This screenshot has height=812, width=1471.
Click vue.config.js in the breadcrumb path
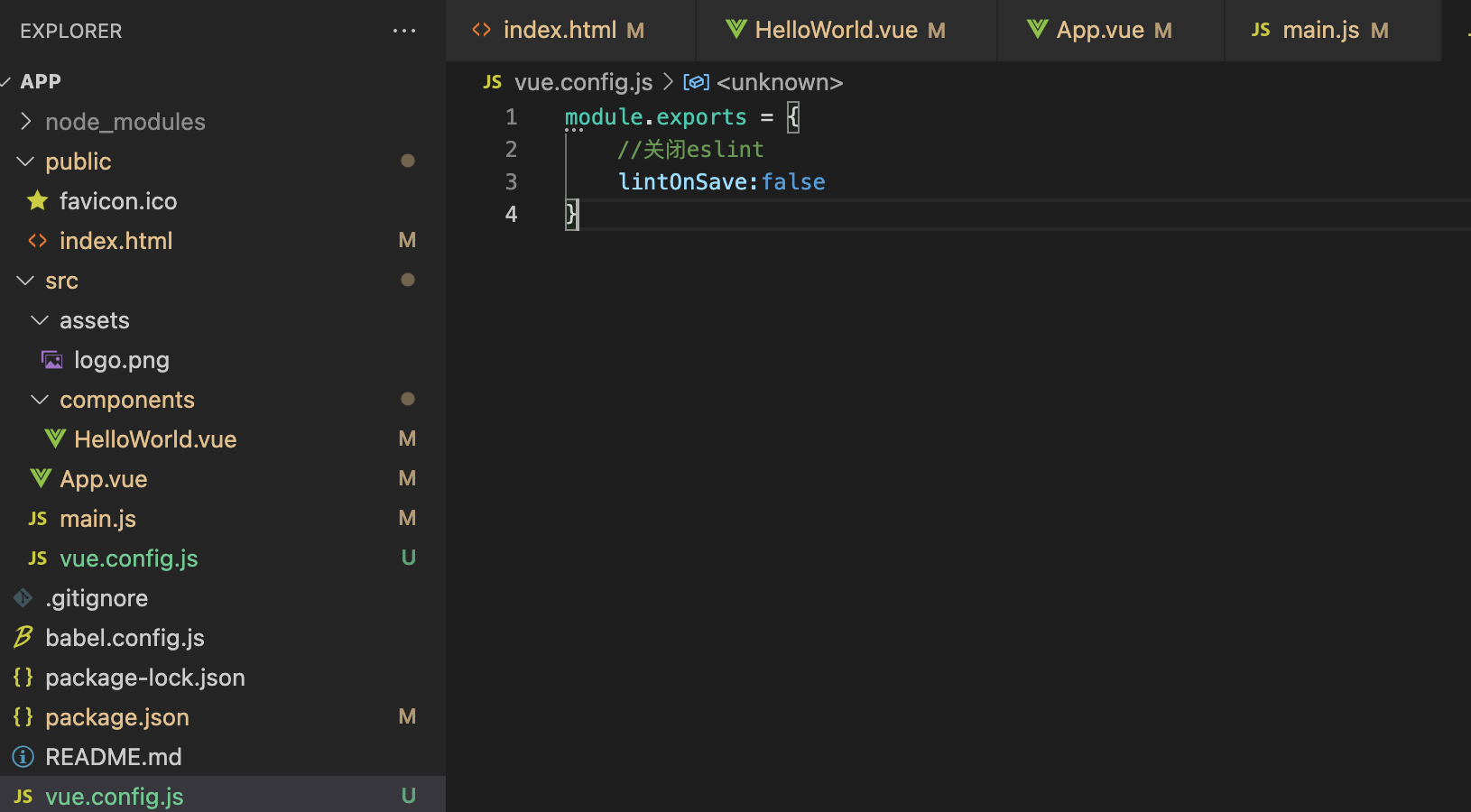[583, 82]
